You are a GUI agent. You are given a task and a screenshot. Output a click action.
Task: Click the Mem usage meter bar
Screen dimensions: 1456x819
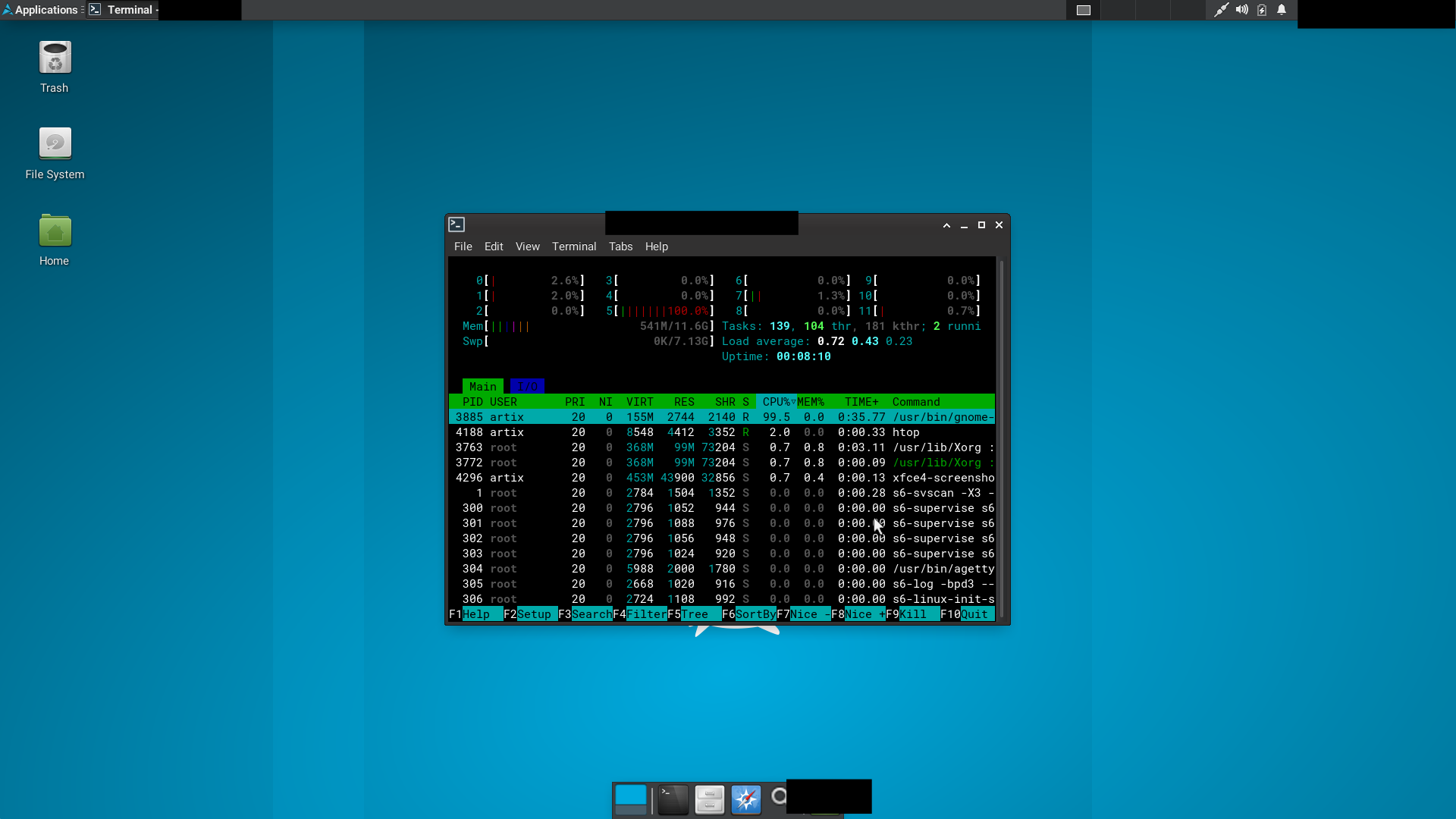coord(588,326)
